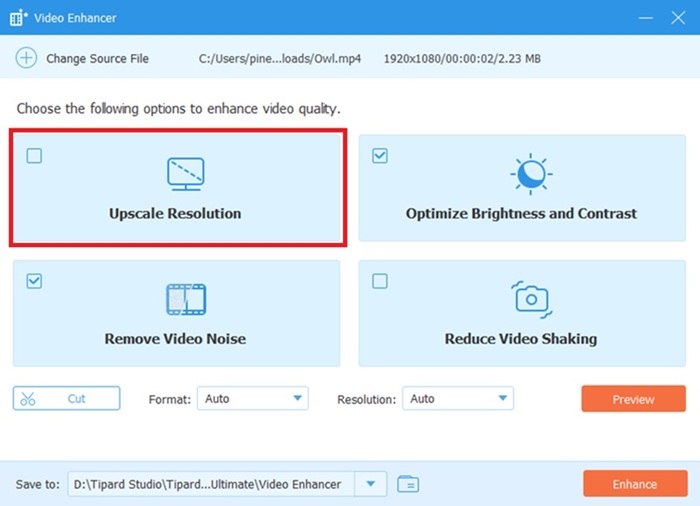This screenshot has height=506, width=700.
Task: Click the Optimize Brightness and Contrast sun icon
Action: pyautogui.click(x=529, y=175)
